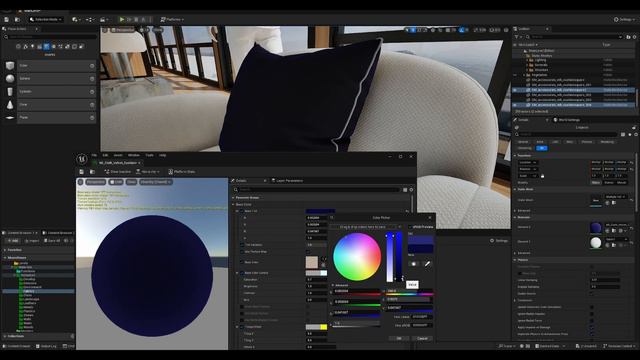Browse to asset in Content Browser icon

[x=92, y=172]
